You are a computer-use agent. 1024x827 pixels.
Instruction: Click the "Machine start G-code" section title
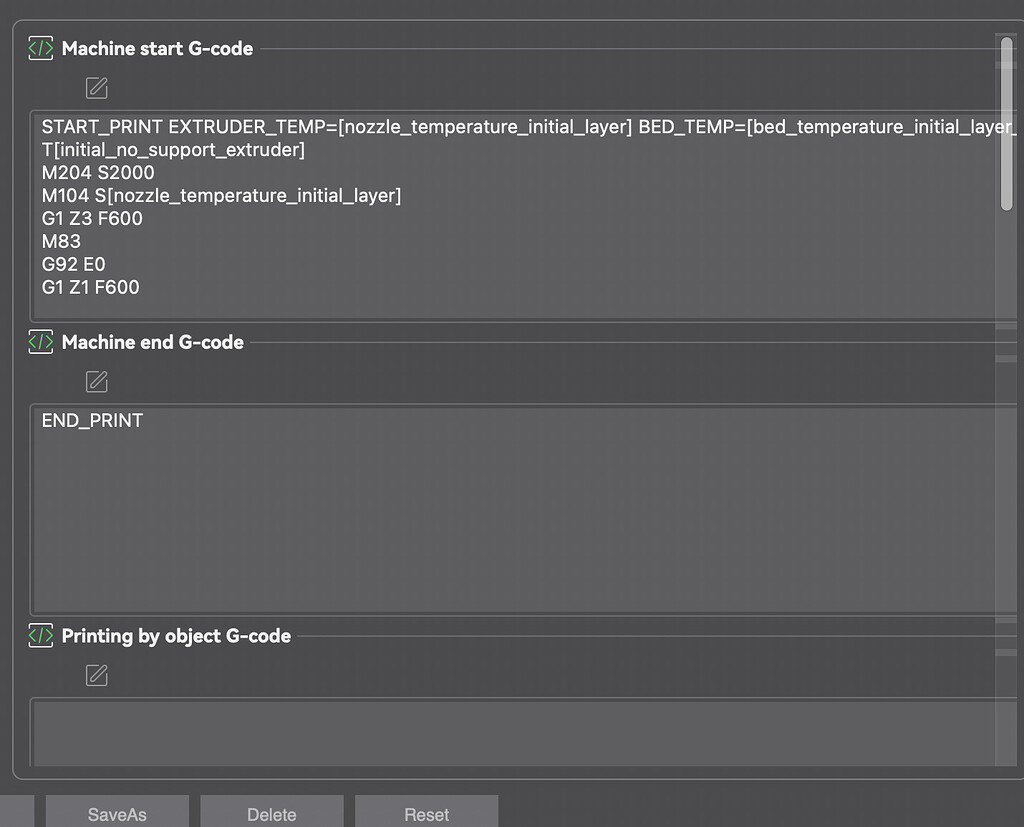[157, 48]
